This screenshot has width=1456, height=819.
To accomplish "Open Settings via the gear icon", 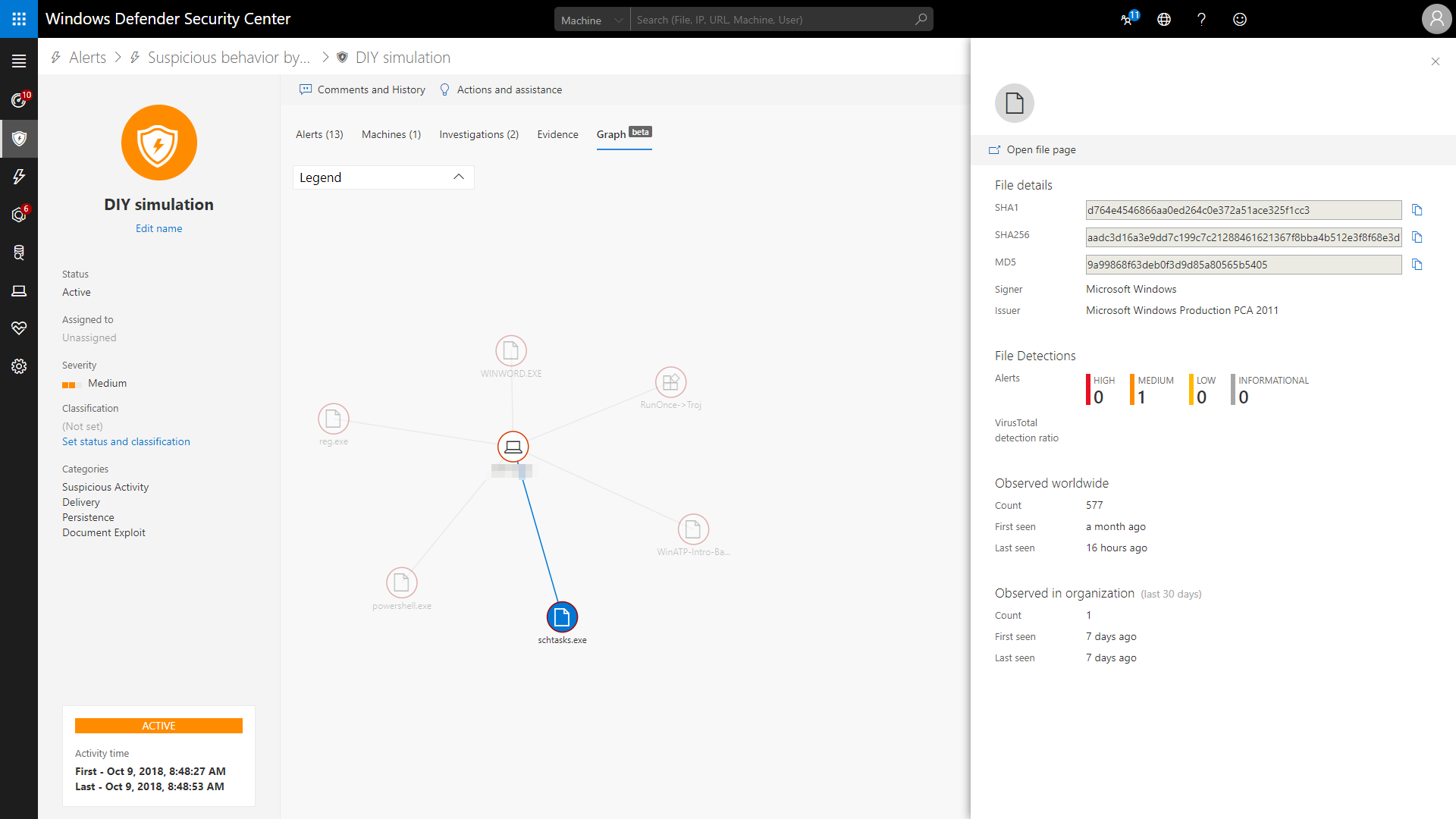I will point(19,366).
